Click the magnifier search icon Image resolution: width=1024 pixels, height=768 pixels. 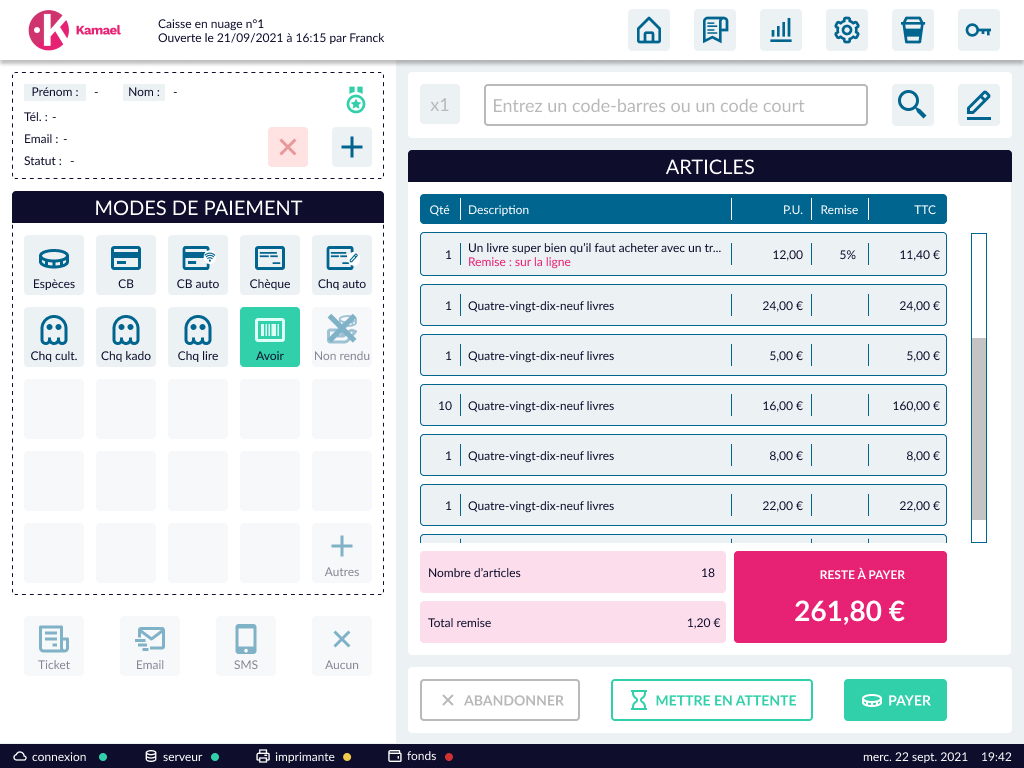tap(912, 105)
